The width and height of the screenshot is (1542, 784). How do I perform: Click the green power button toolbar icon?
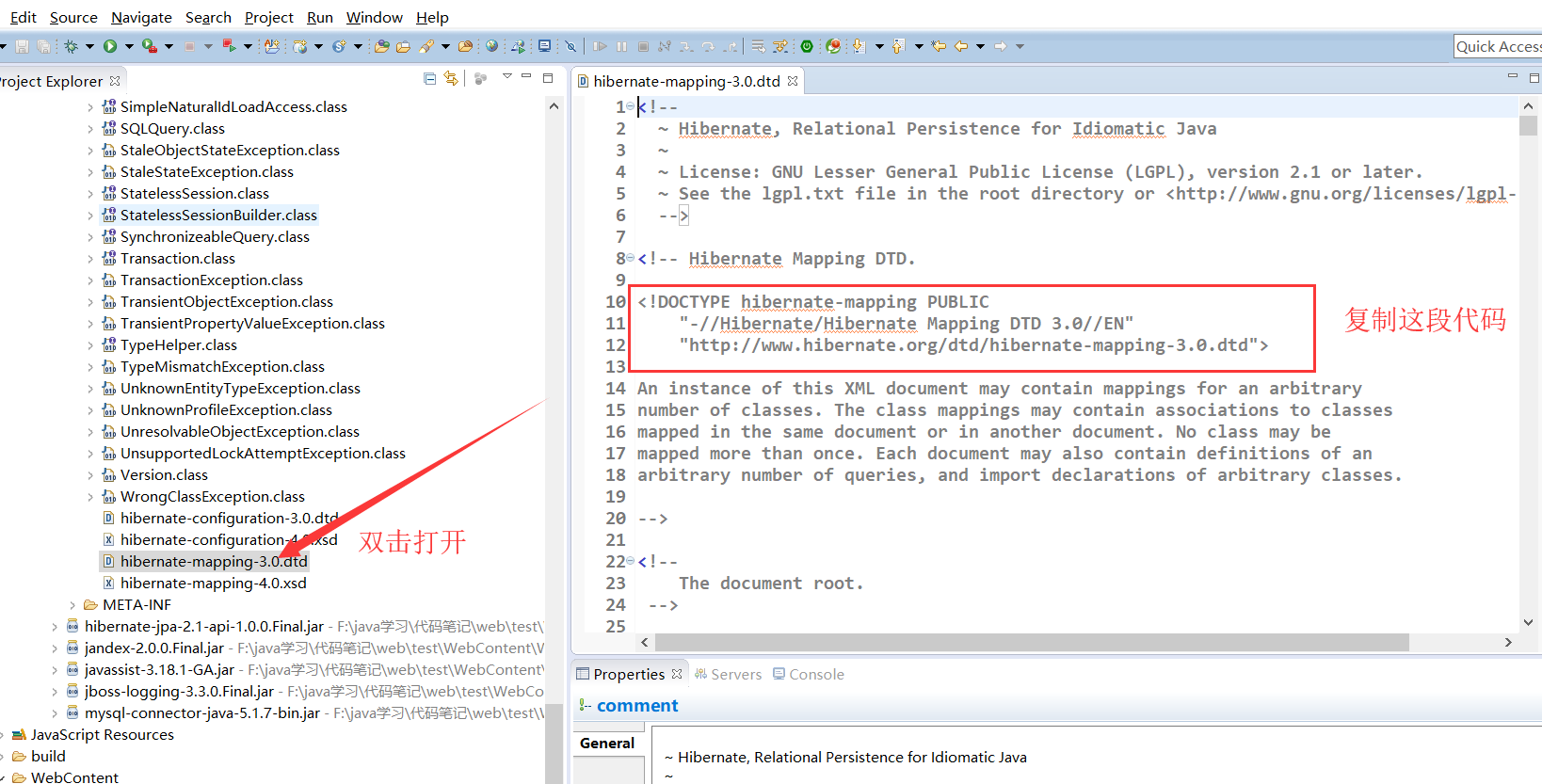coord(807,46)
